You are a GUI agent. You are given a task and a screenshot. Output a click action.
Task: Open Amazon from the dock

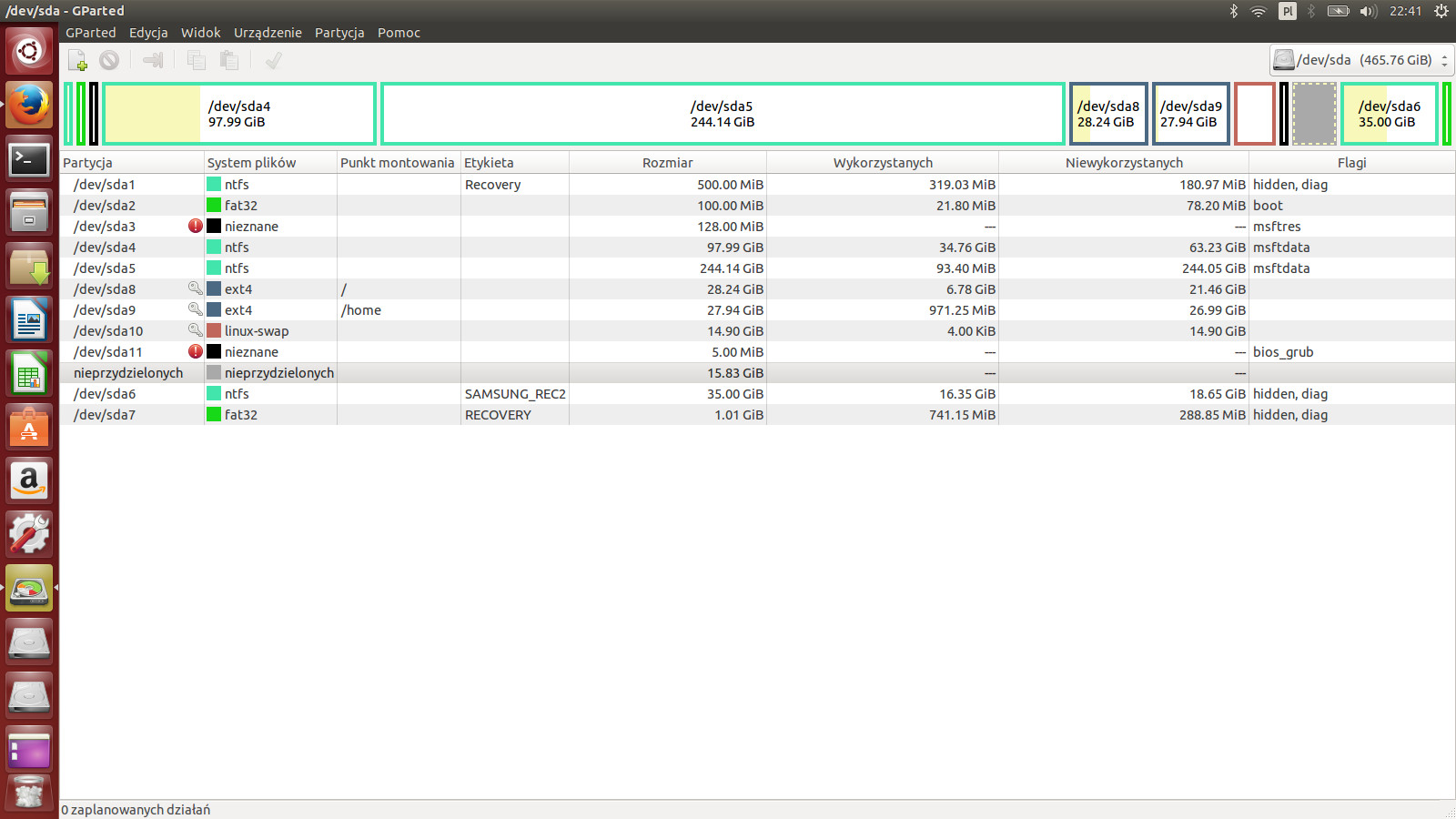coord(29,480)
